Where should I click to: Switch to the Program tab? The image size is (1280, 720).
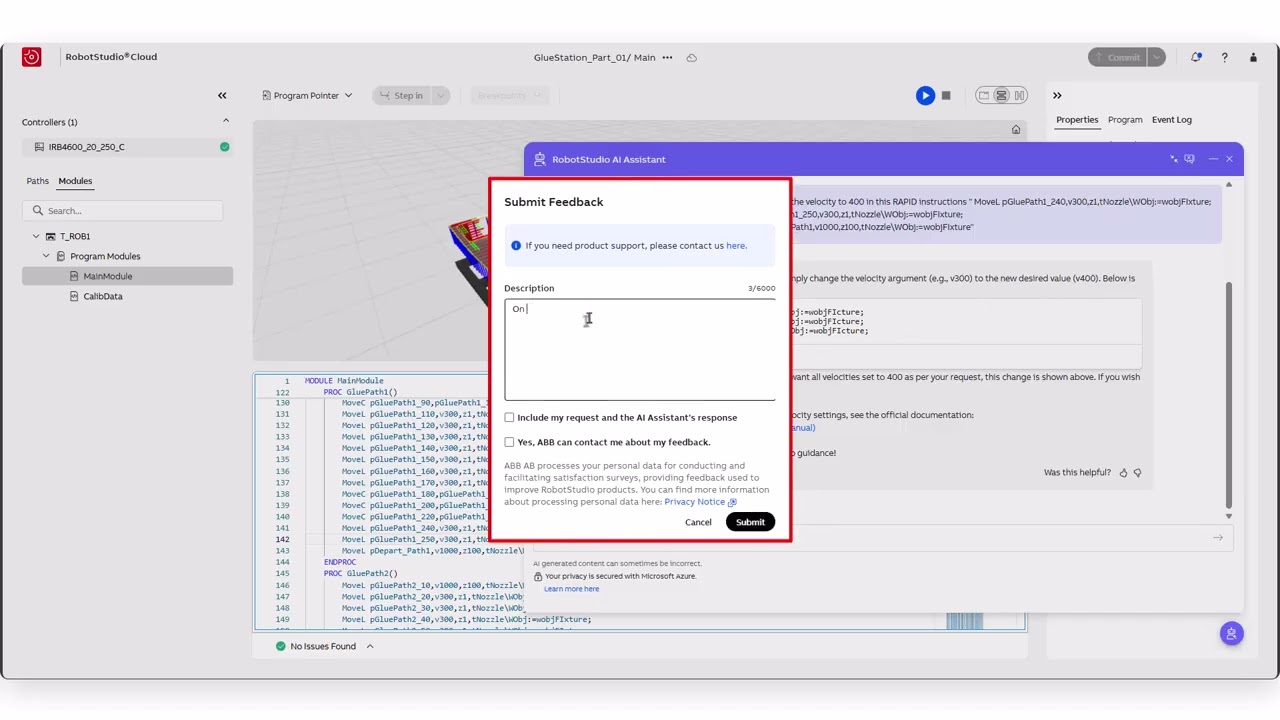point(1125,120)
